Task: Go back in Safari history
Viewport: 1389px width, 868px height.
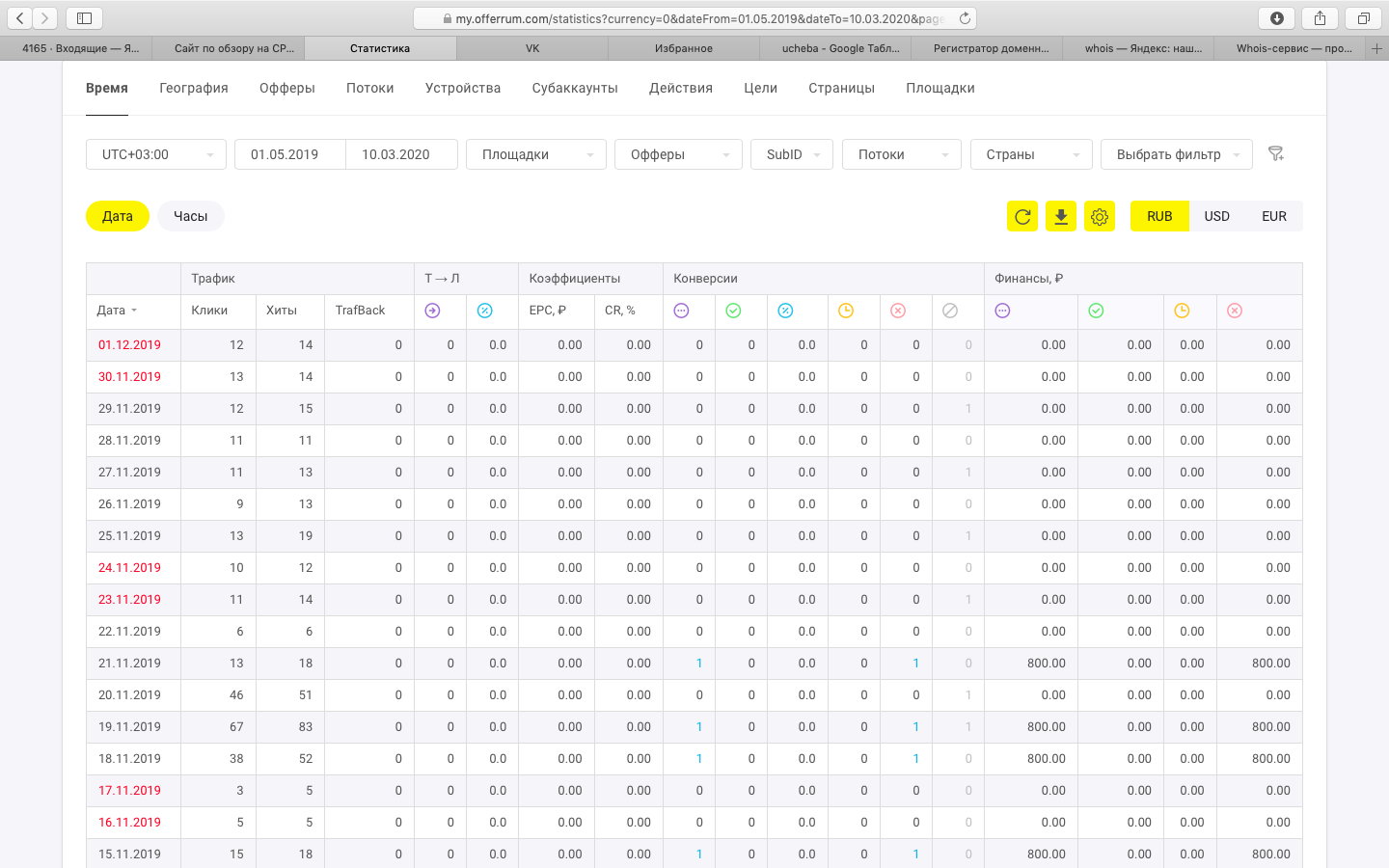Action: point(20,18)
